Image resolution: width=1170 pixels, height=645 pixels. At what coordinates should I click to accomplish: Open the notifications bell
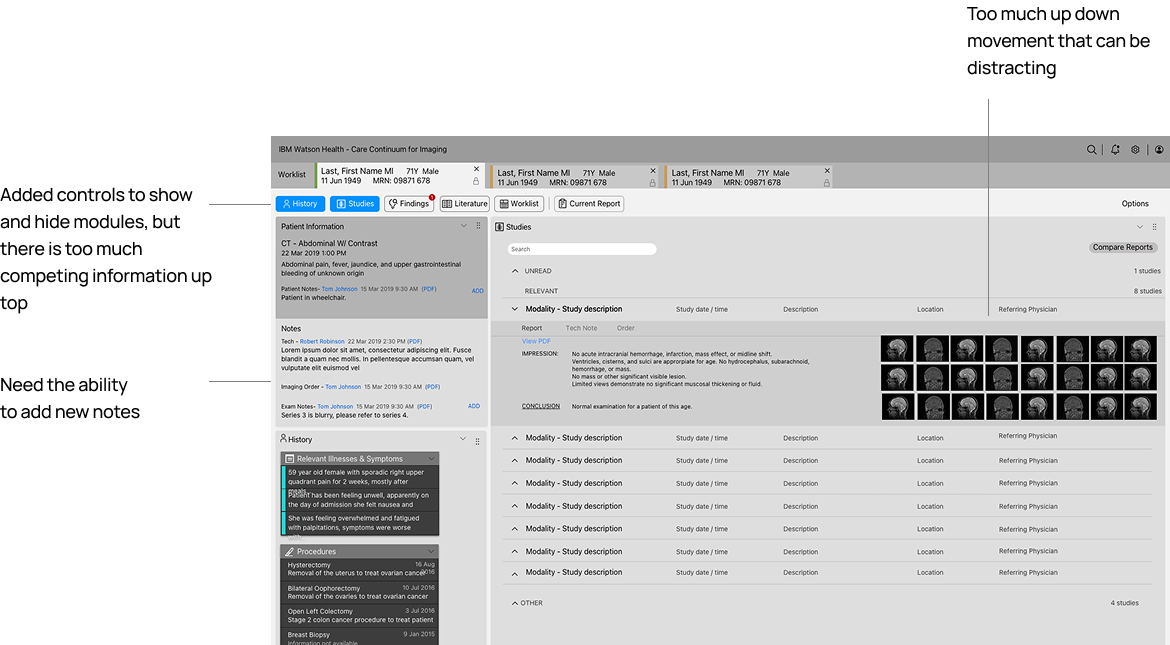point(1115,149)
